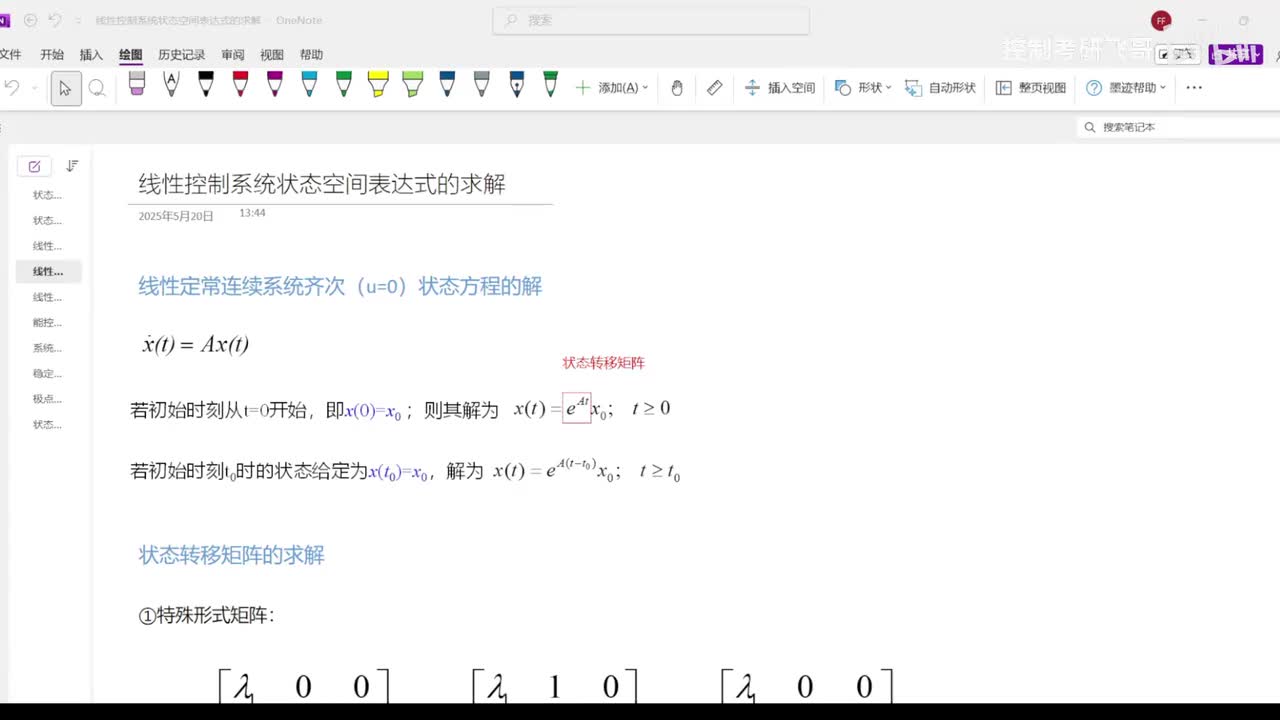This screenshot has width=1280, height=720.
Task: Open the FF user account avatar
Action: 1161,20
